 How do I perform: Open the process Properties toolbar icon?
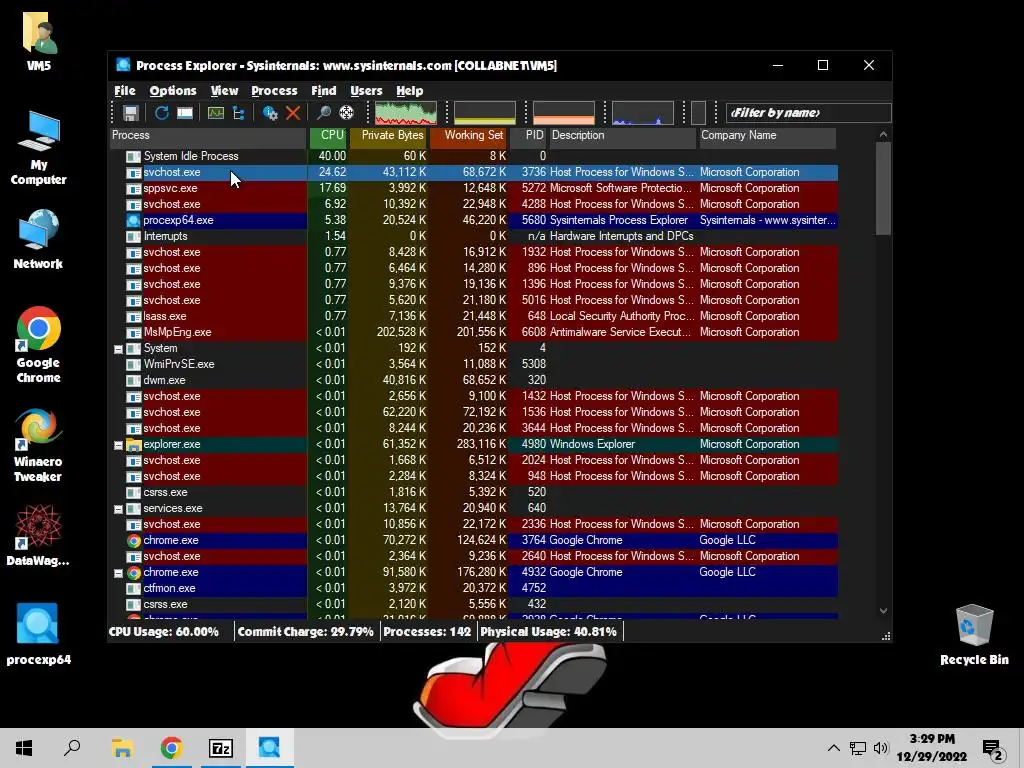coord(270,113)
